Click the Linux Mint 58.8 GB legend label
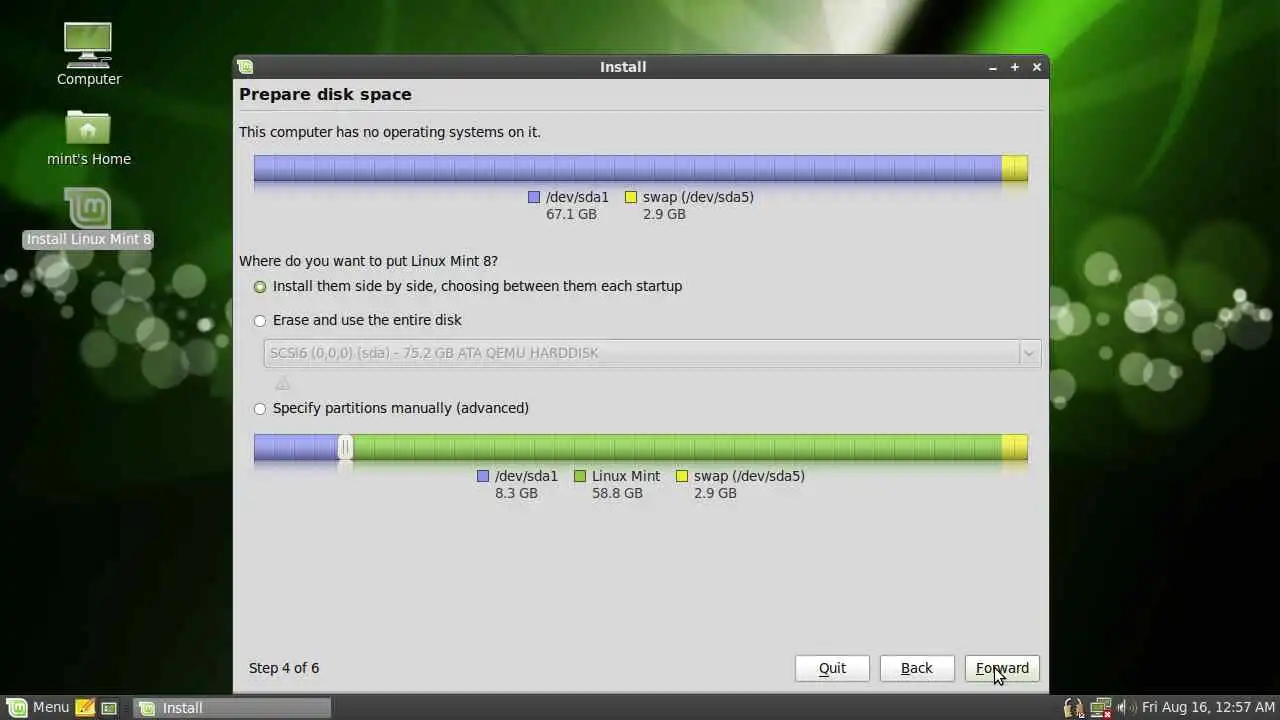This screenshot has width=1280, height=720. (x=617, y=484)
